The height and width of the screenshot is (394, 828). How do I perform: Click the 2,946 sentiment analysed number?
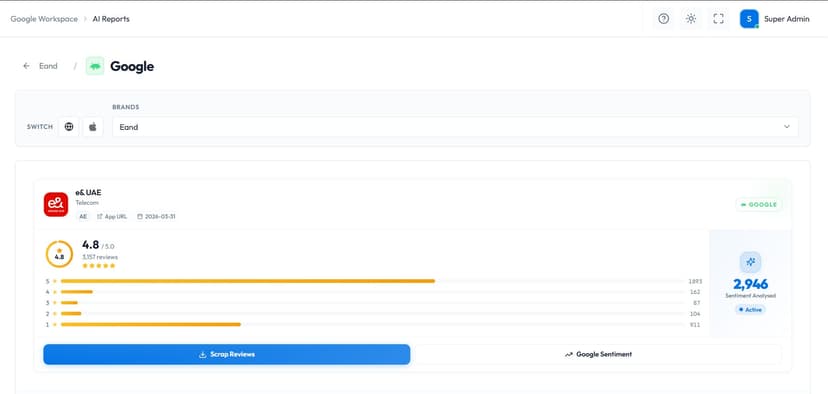pyautogui.click(x=750, y=284)
